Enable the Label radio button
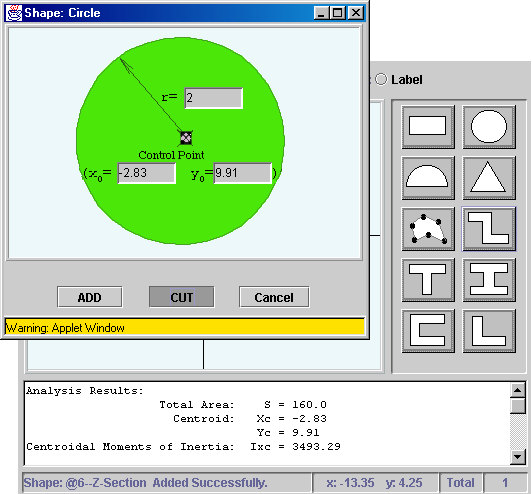This screenshot has width=532, height=494. [381, 80]
